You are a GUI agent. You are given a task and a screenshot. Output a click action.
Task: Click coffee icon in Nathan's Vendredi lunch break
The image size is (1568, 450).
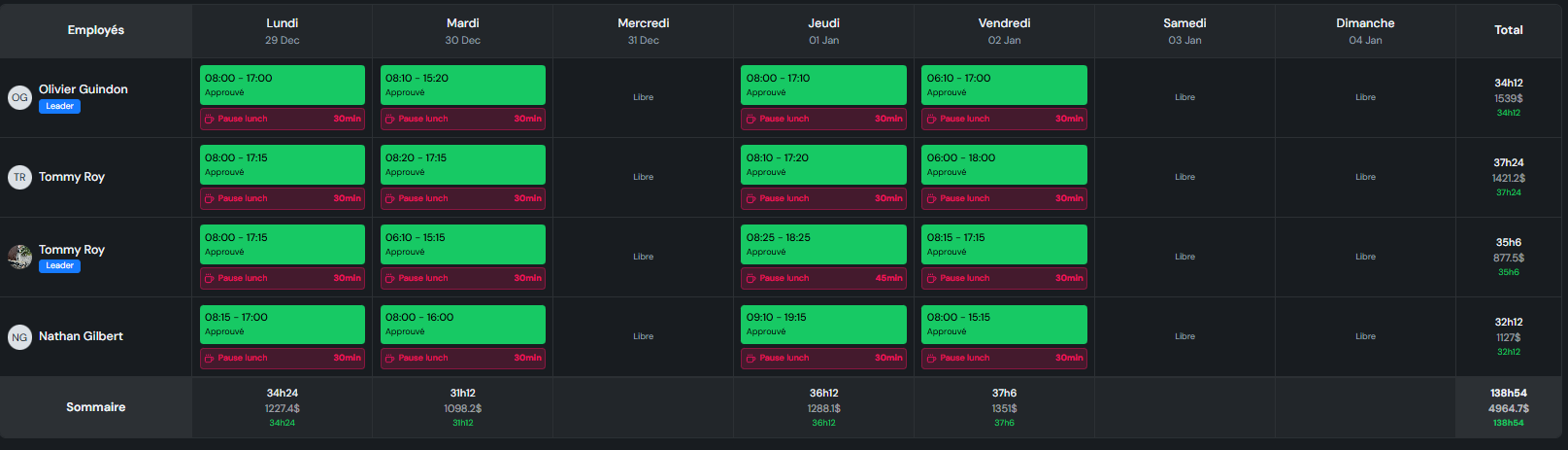[x=931, y=358]
